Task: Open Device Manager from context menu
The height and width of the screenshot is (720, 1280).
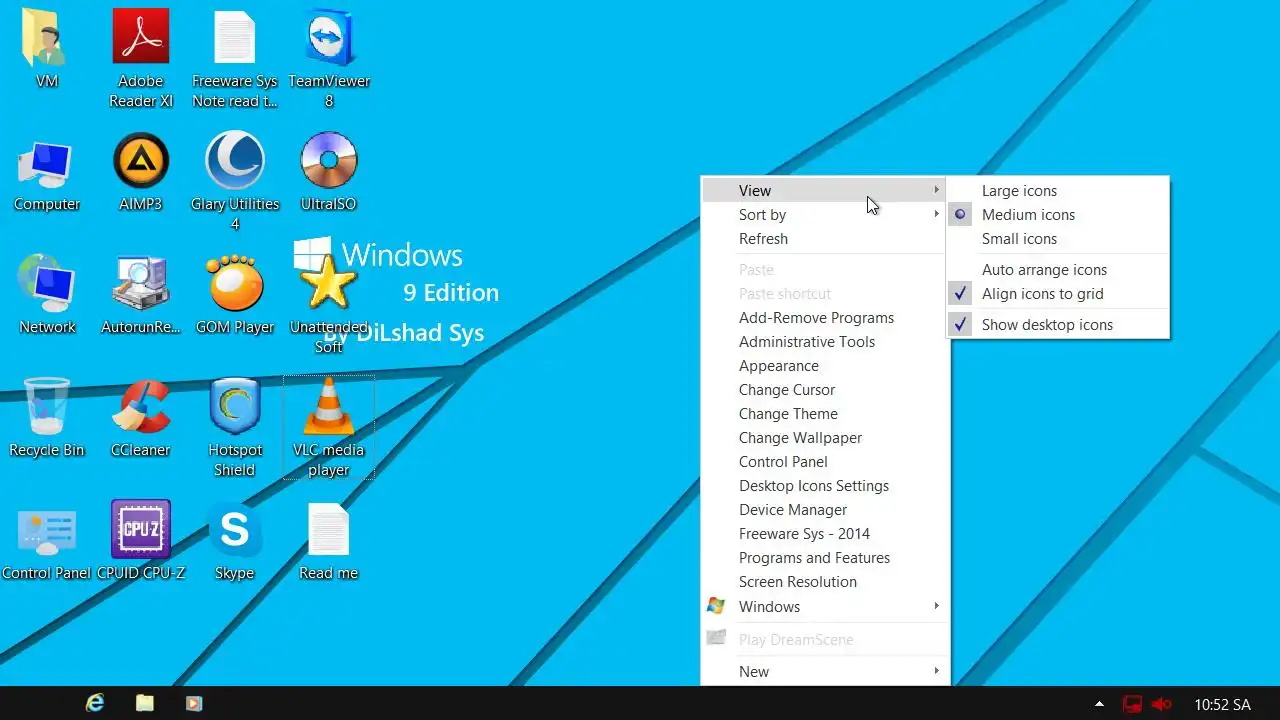Action: pos(825,510)
